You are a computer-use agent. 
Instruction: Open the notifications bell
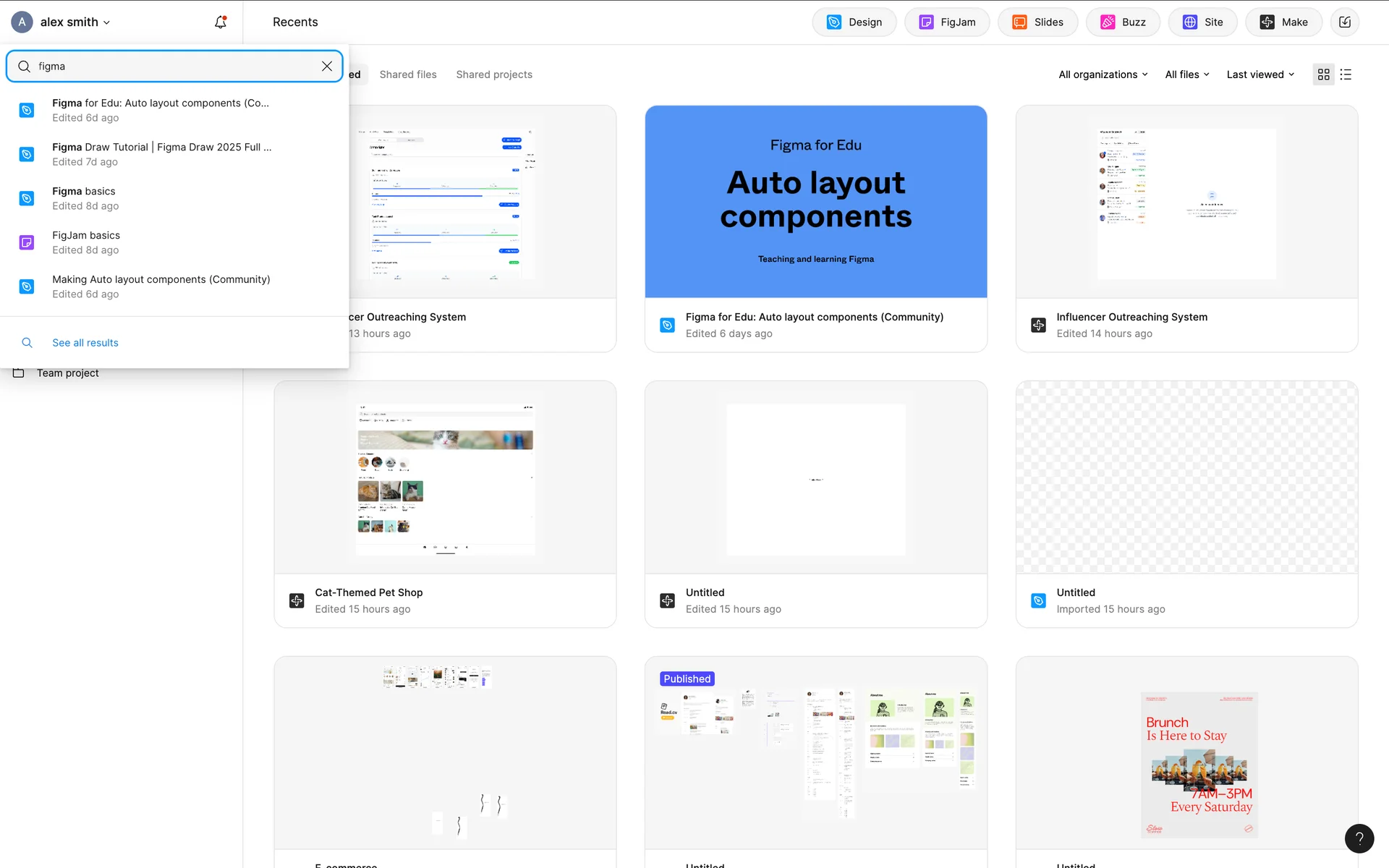221,22
